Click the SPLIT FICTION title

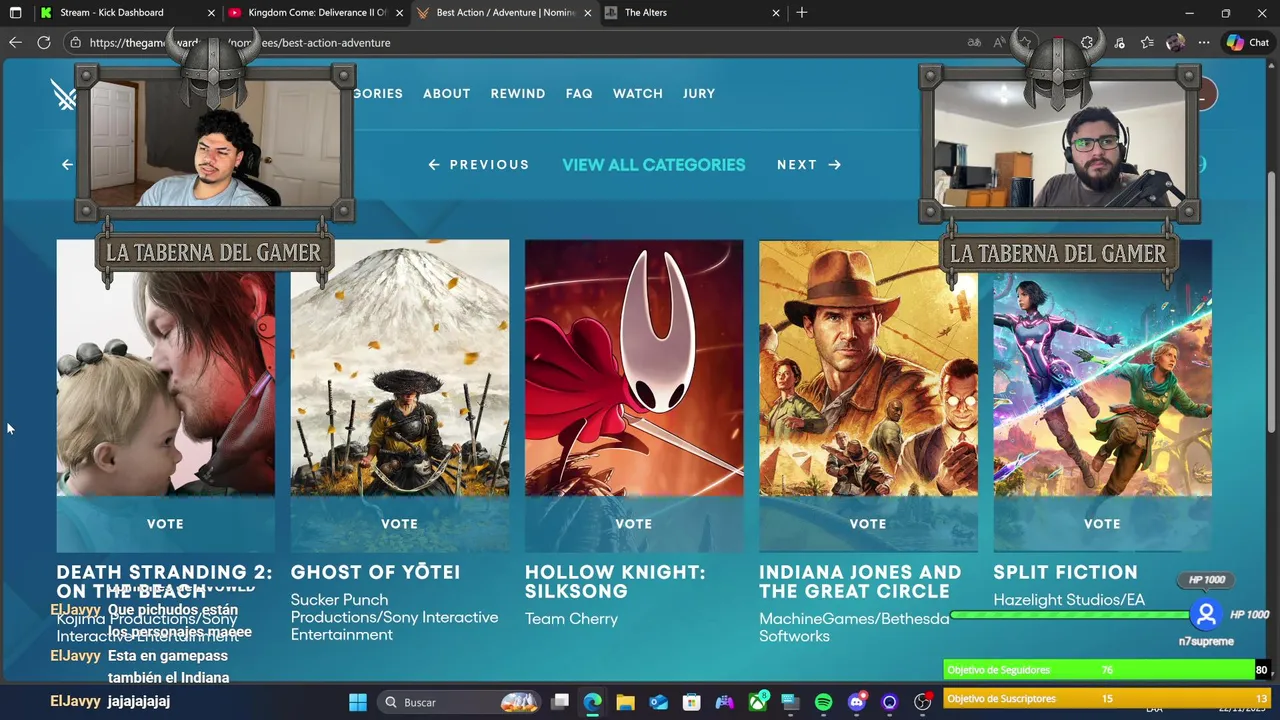point(1065,572)
